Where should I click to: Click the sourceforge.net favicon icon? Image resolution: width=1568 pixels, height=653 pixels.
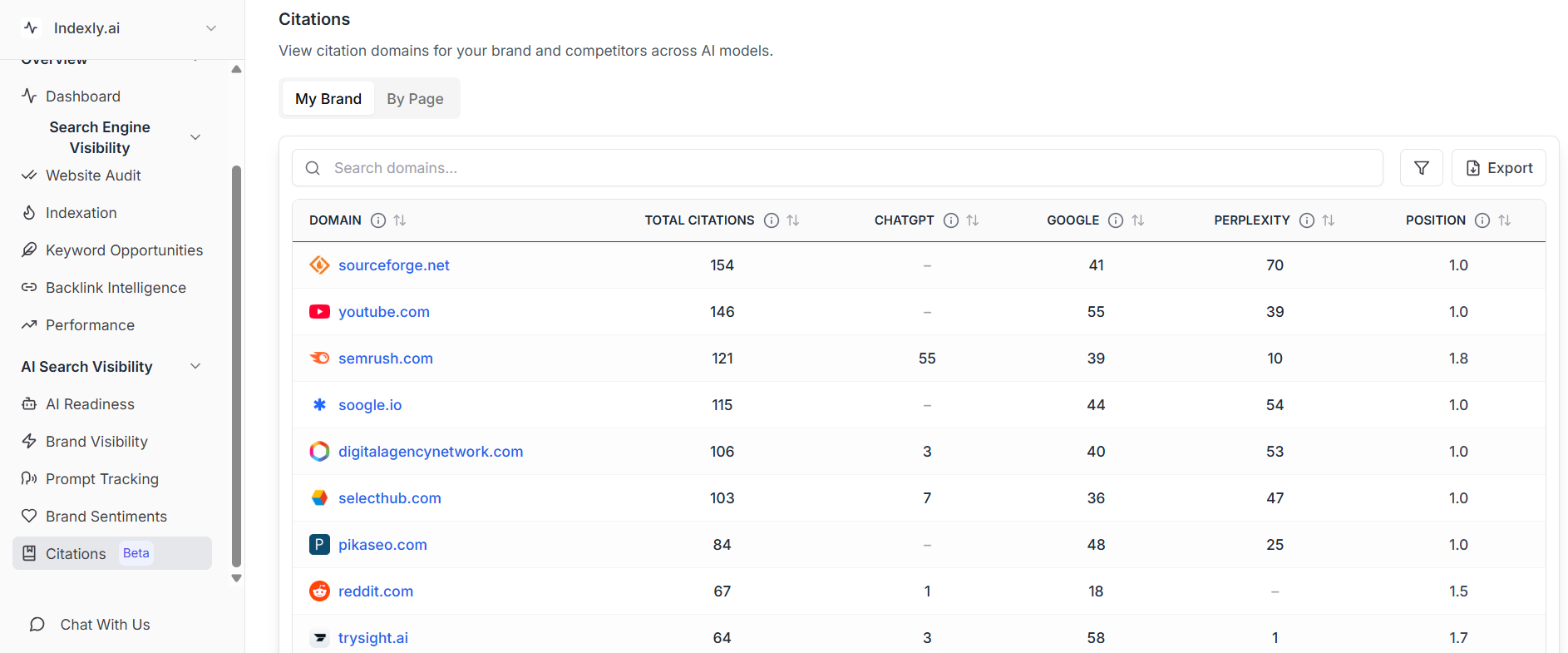[319, 265]
